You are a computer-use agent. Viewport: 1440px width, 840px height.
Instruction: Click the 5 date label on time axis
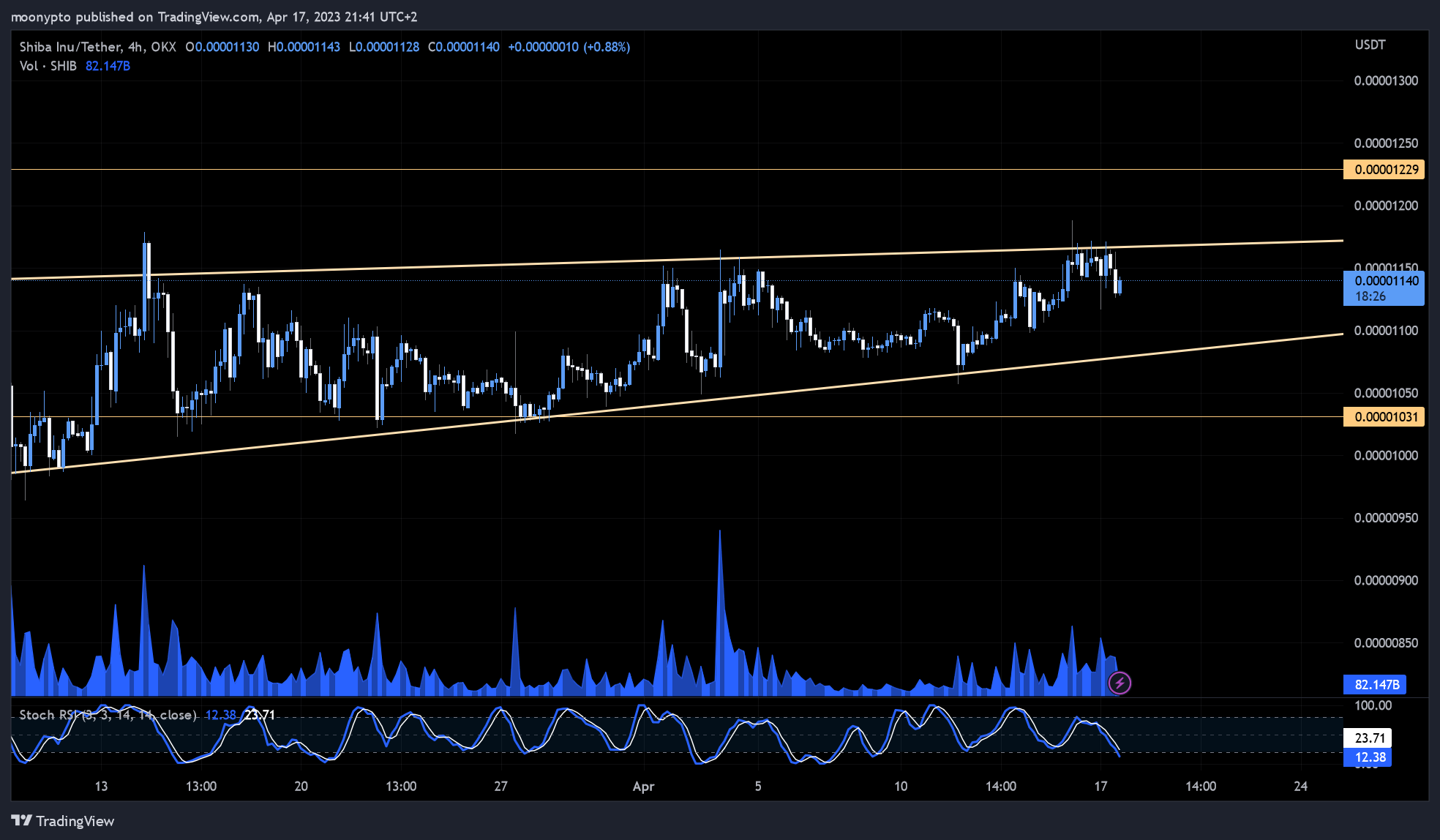tap(758, 787)
